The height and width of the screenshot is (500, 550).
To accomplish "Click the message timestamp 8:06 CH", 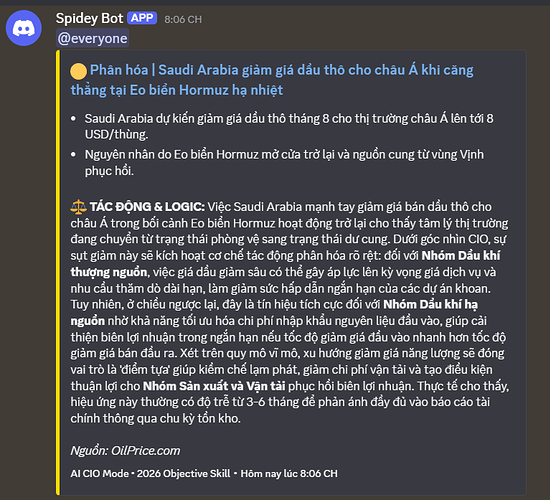I will 183,19.
